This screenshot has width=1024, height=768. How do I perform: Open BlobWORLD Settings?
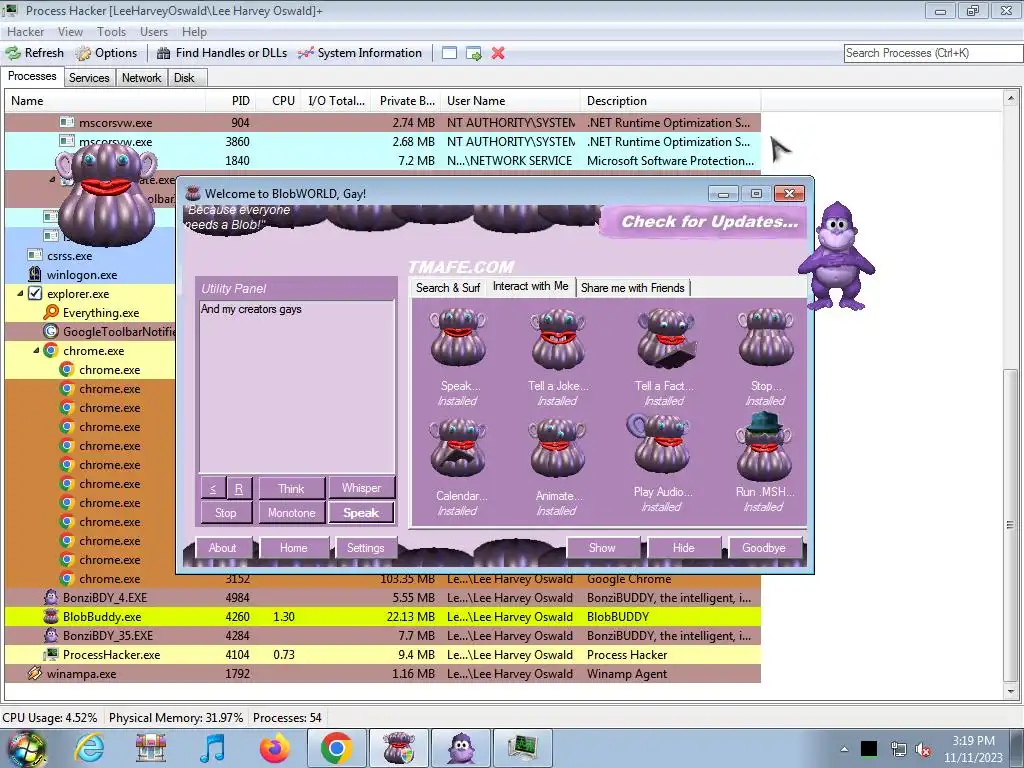[x=366, y=548]
